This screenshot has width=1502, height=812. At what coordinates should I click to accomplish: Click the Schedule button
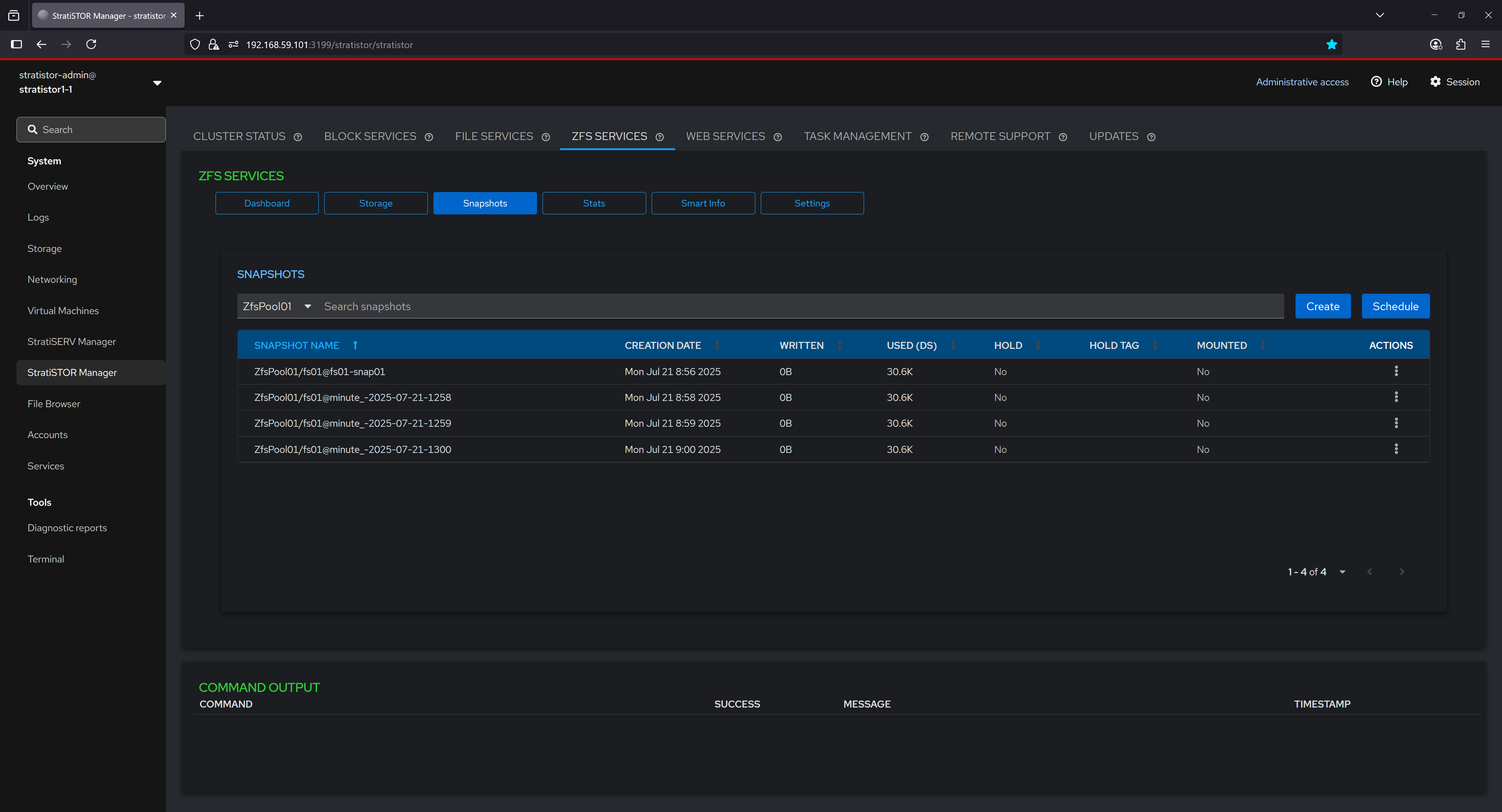pyautogui.click(x=1395, y=306)
